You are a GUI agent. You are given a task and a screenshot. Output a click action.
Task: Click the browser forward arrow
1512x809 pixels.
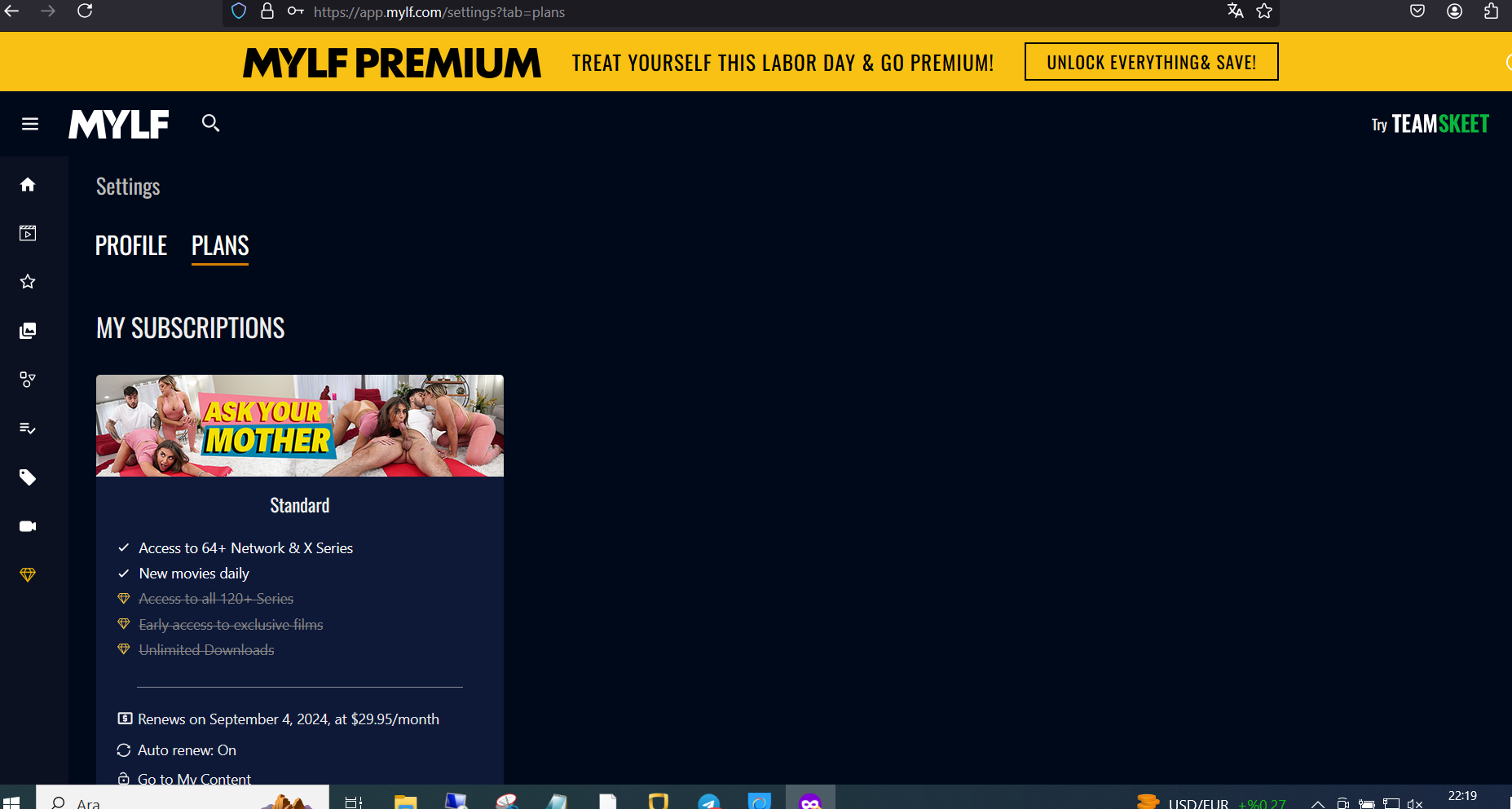point(48,11)
